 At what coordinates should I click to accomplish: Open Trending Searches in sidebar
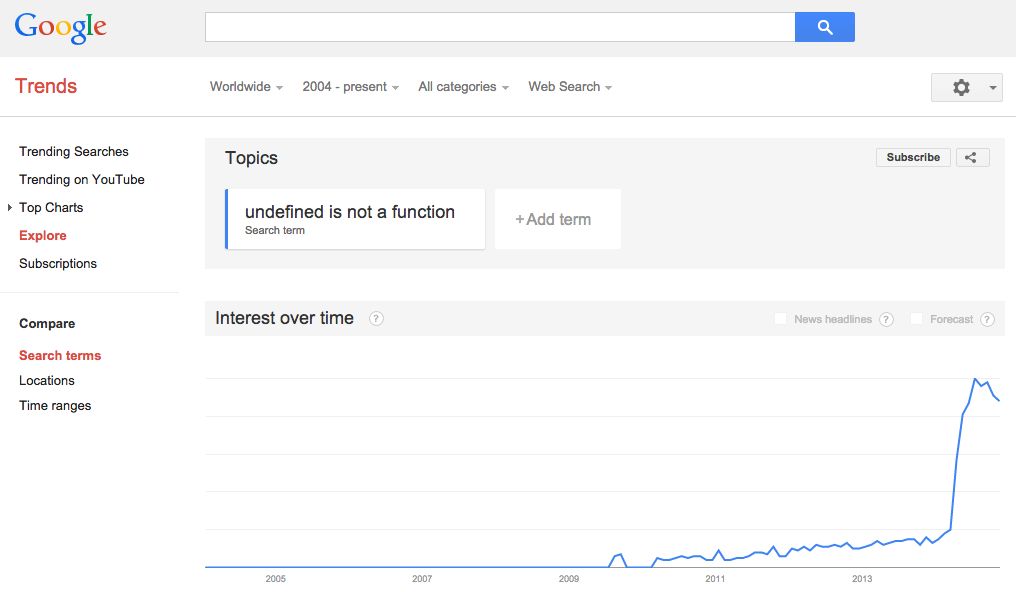tap(74, 152)
